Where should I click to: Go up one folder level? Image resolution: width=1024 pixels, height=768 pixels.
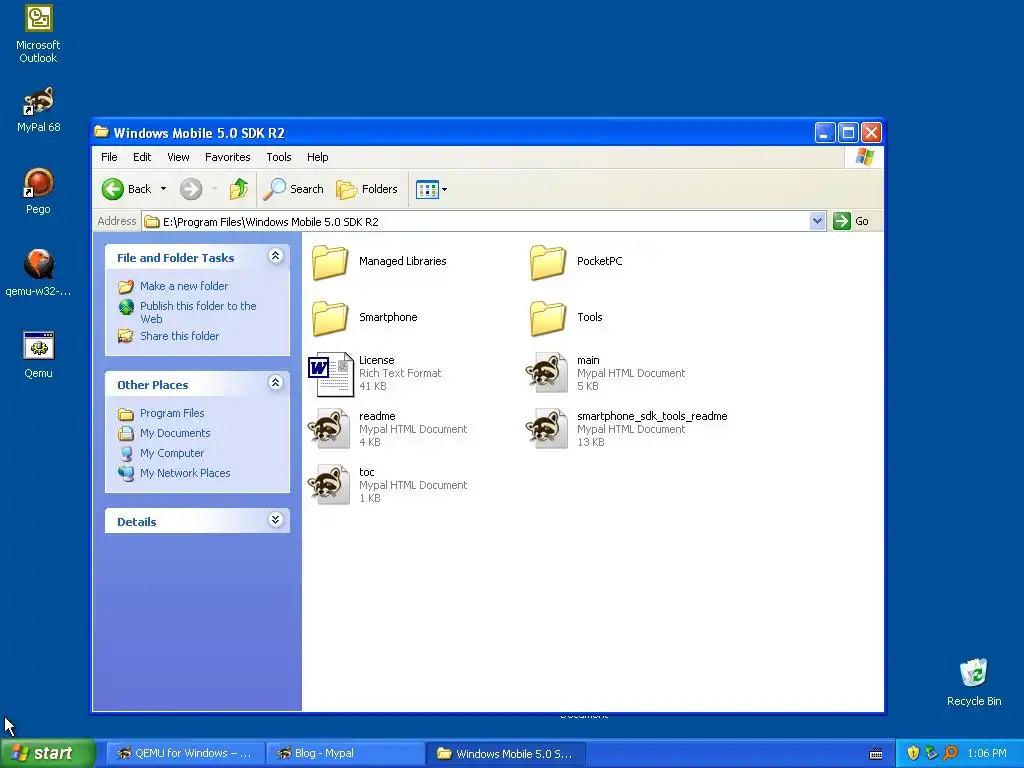click(x=239, y=189)
